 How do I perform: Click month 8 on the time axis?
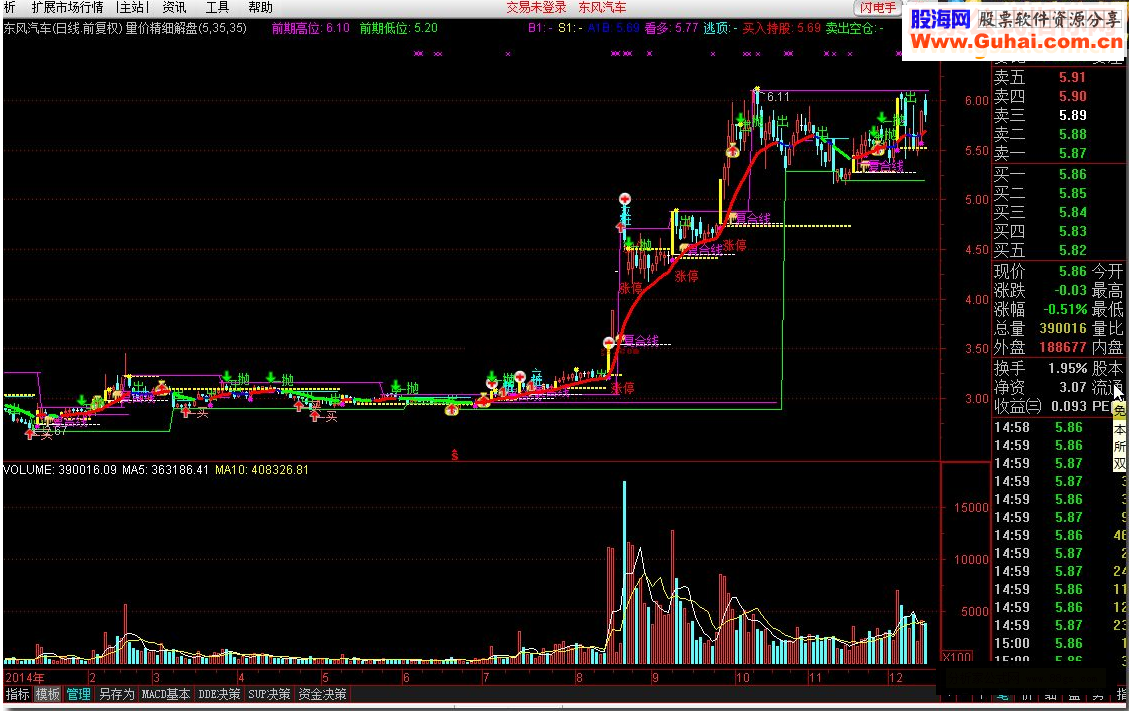point(580,678)
